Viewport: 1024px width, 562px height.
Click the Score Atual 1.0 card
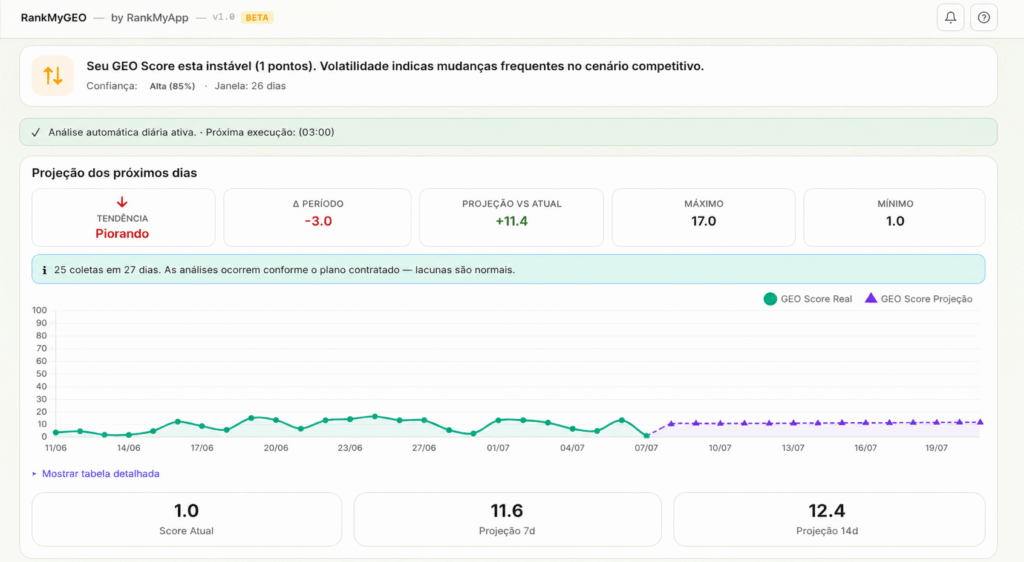(187, 519)
